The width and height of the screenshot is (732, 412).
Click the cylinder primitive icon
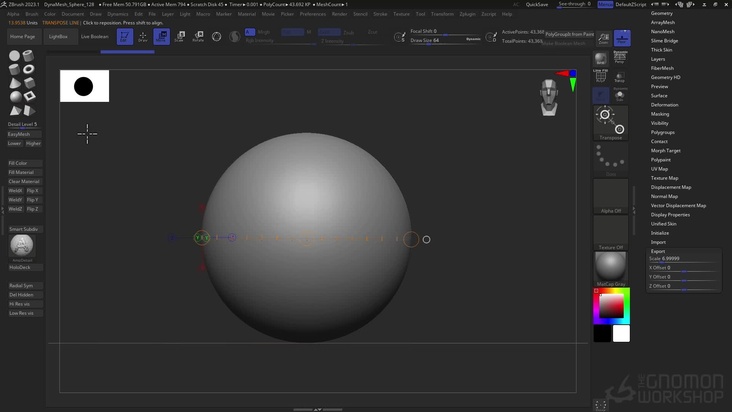click(x=14, y=70)
